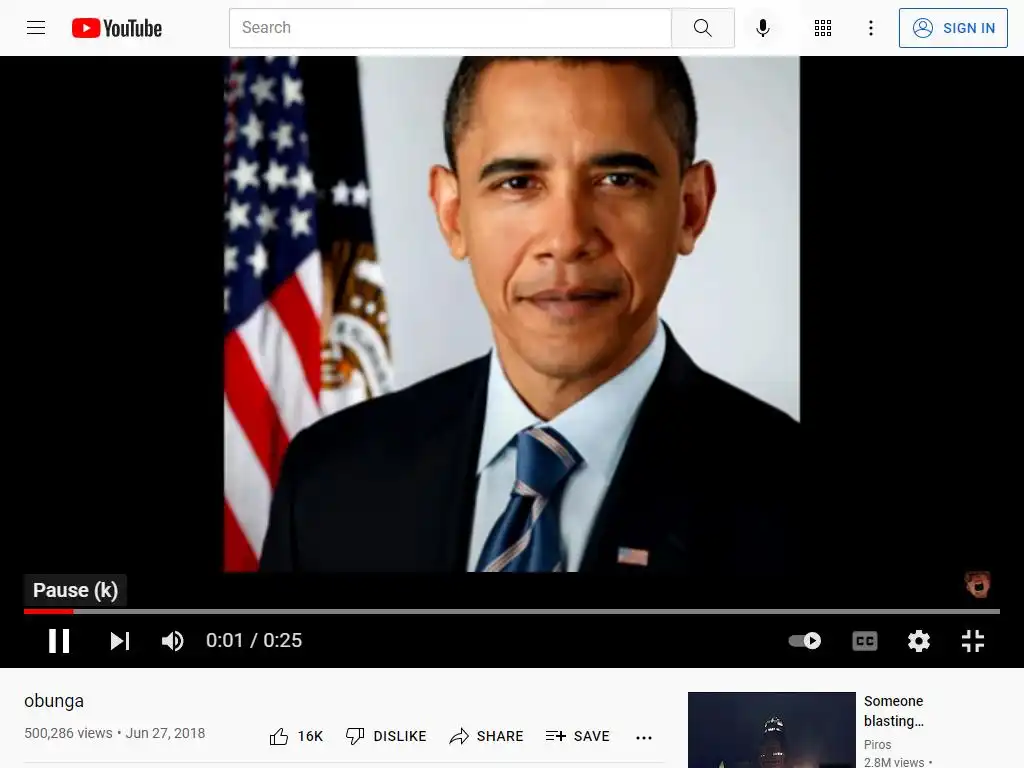The width and height of the screenshot is (1024, 768).
Task: Click the magnifier search button
Action: pos(703,27)
